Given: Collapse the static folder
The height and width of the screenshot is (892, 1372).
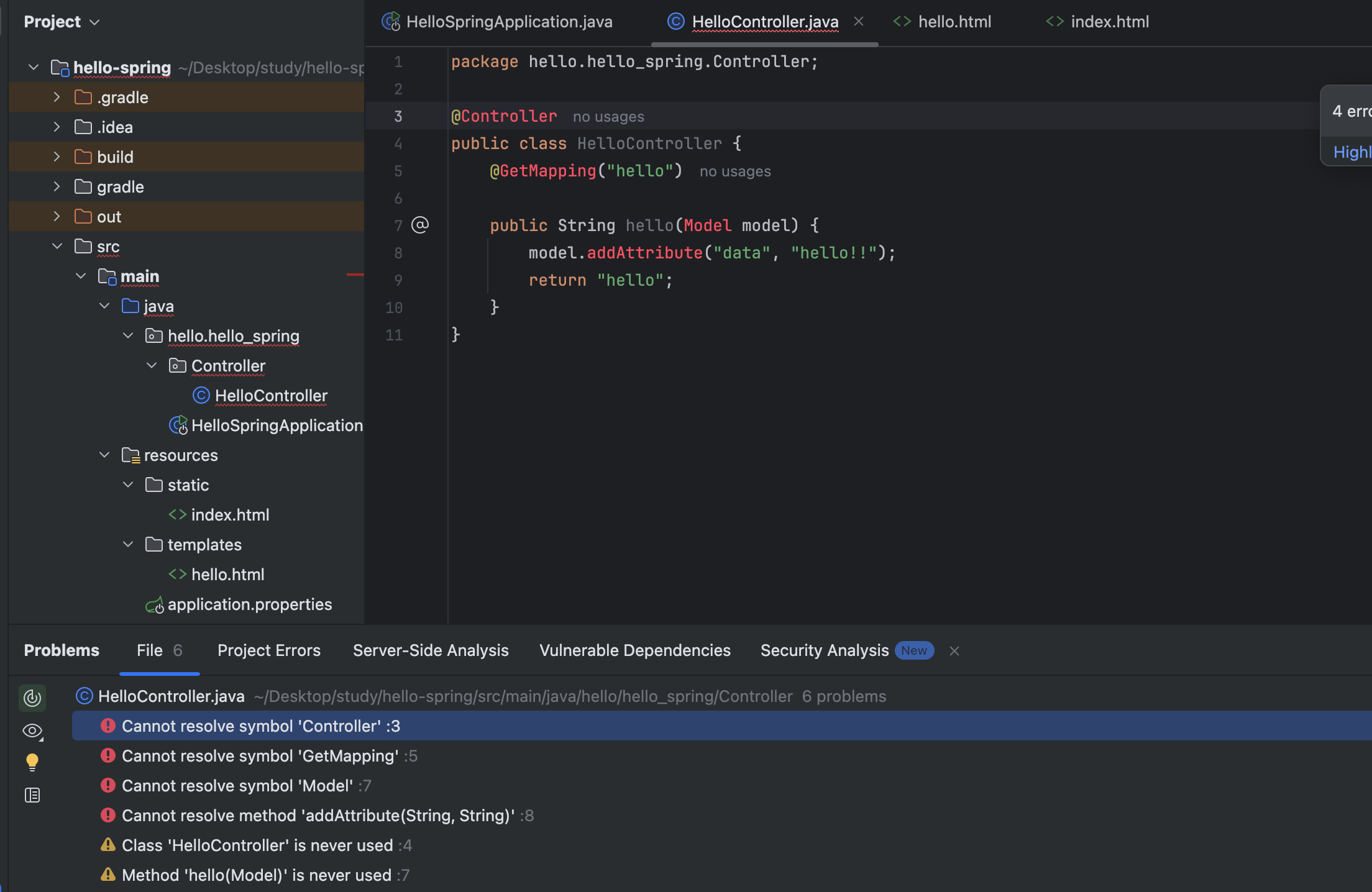Looking at the screenshot, I should tap(127, 485).
